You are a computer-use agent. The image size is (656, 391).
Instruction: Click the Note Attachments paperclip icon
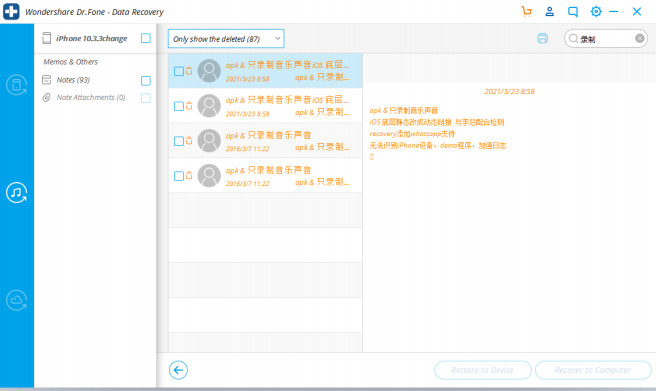tap(46, 97)
